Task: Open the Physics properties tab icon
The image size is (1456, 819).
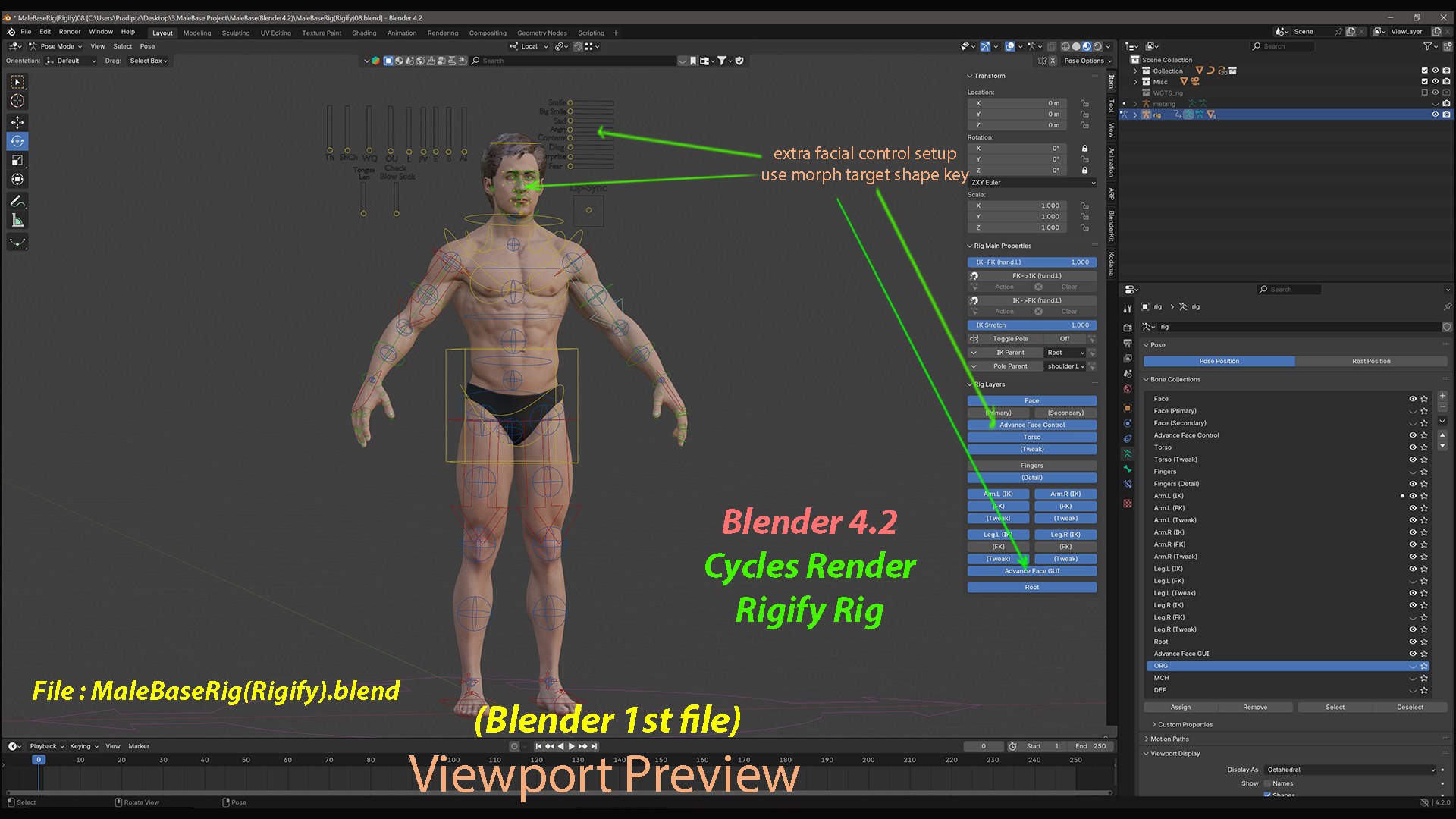Action: point(1128,423)
